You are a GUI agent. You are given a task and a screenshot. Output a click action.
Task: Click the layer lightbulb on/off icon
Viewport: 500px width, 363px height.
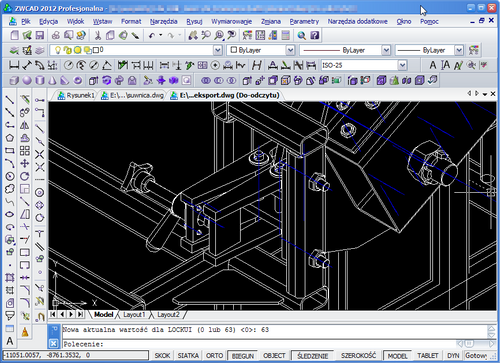click(x=58, y=50)
